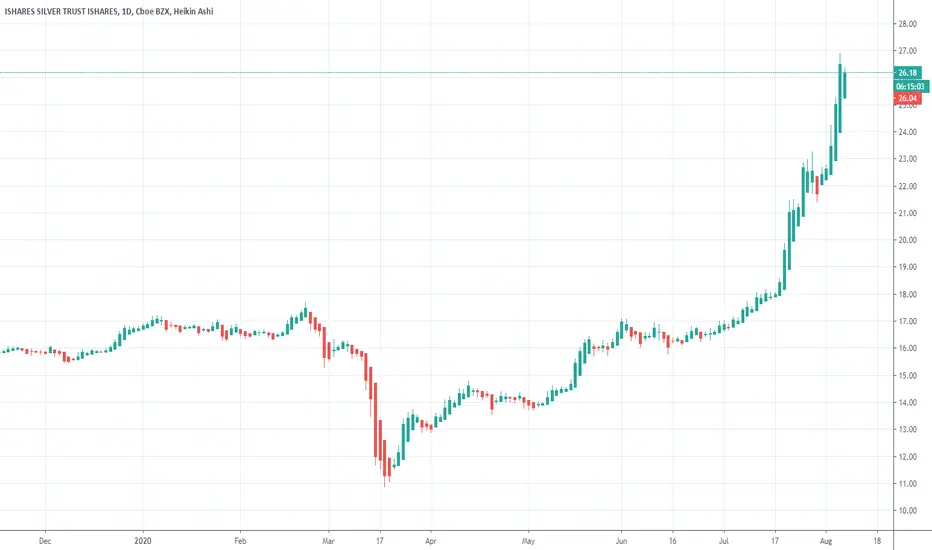Click the 22.00 price axis label

pos(907,186)
